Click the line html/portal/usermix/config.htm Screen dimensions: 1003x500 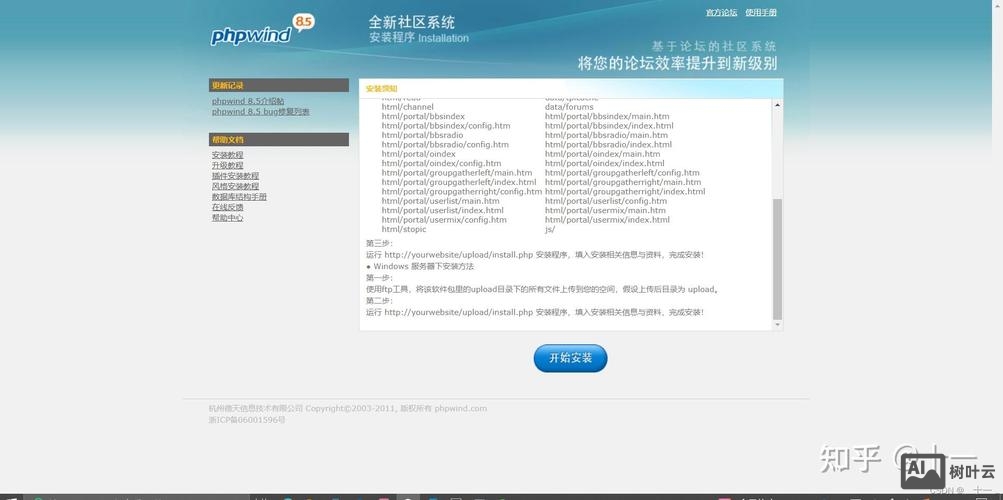[444, 219]
